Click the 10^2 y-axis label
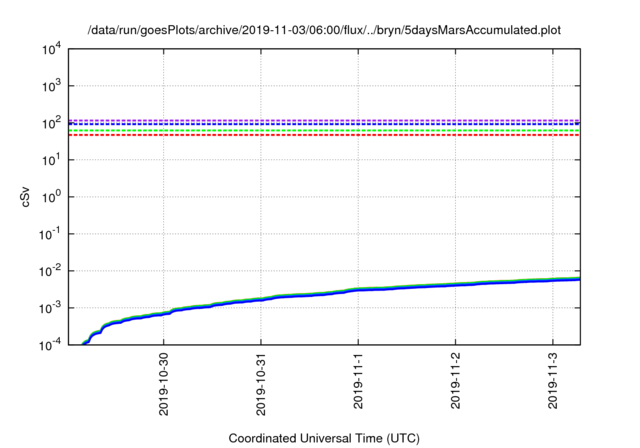The image size is (640, 448). tap(52, 123)
